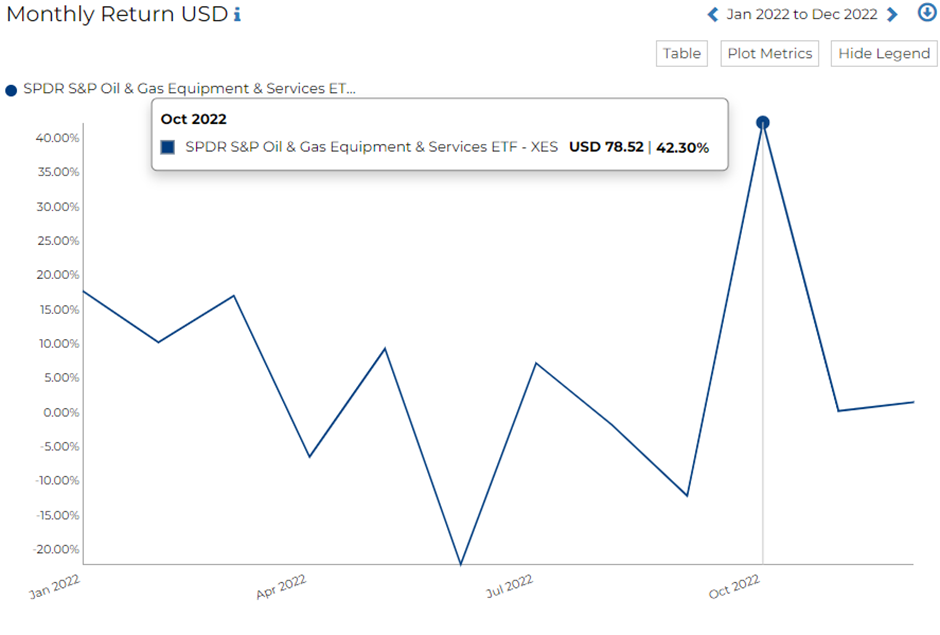940x635 pixels.
Task: Click the Oct 2022 x-axis label
Action: pyautogui.click(x=734, y=586)
